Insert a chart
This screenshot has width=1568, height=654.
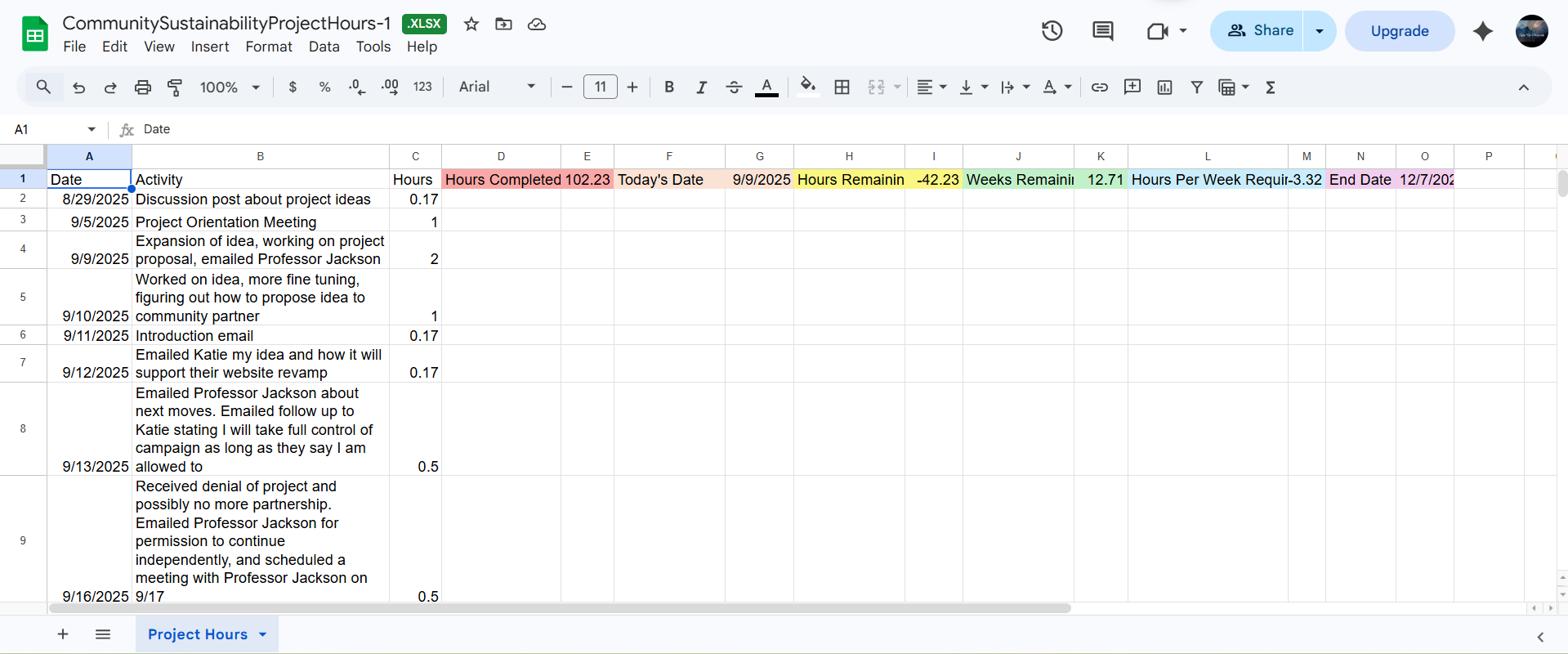(x=1165, y=87)
